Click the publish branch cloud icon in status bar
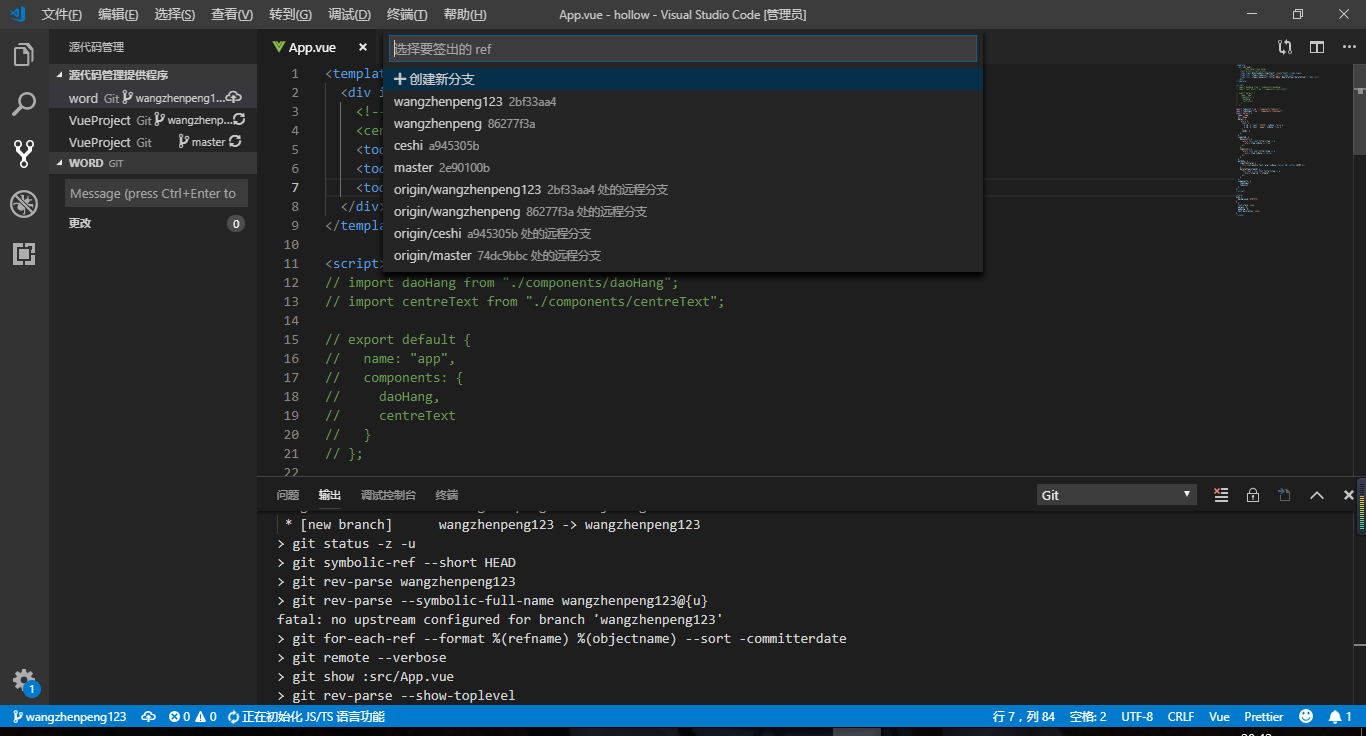The image size is (1366, 736). [148, 716]
